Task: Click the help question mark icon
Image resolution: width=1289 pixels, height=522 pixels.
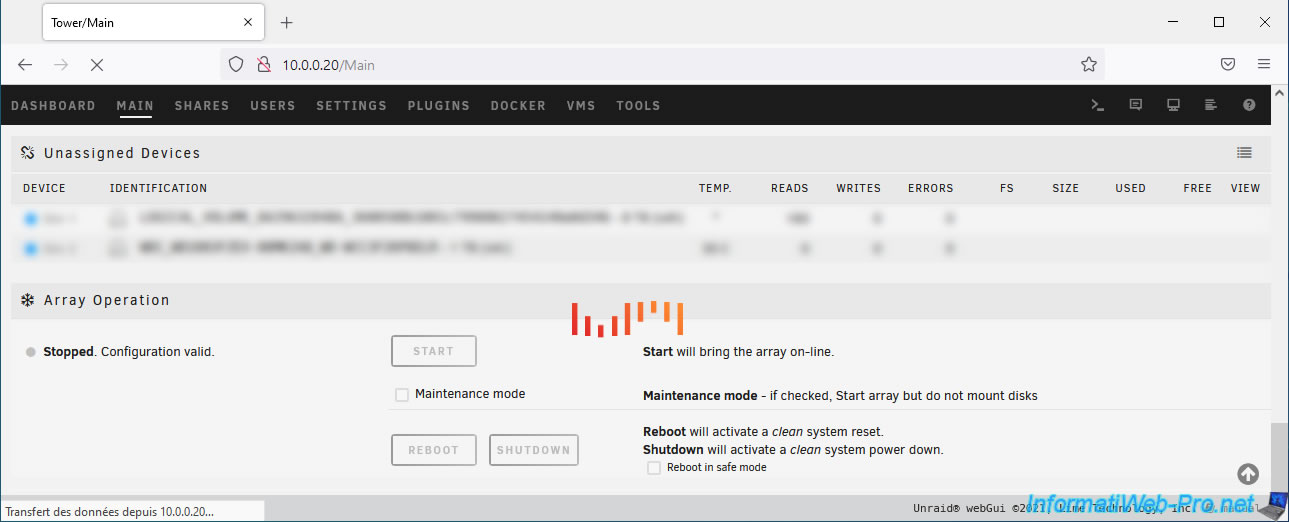Action: point(1249,105)
